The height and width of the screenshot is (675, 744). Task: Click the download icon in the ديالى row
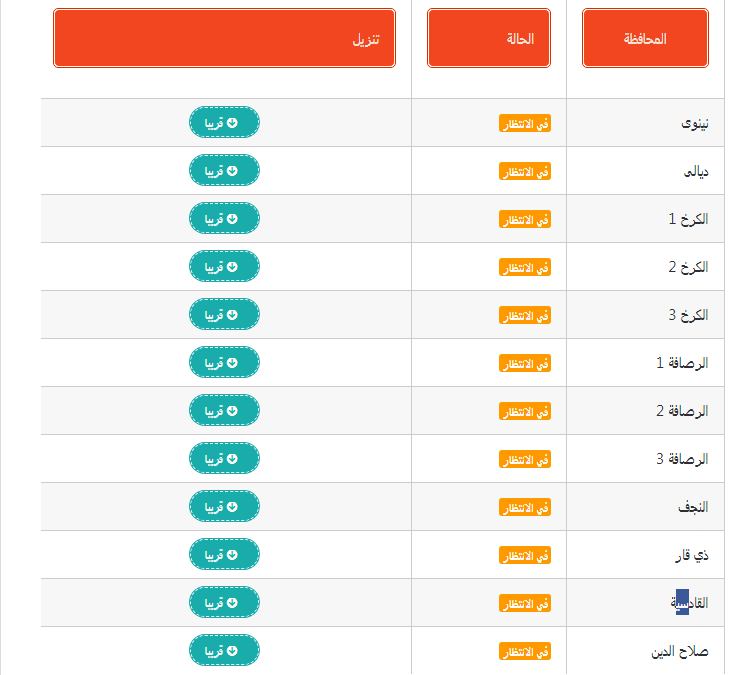[232, 171]
